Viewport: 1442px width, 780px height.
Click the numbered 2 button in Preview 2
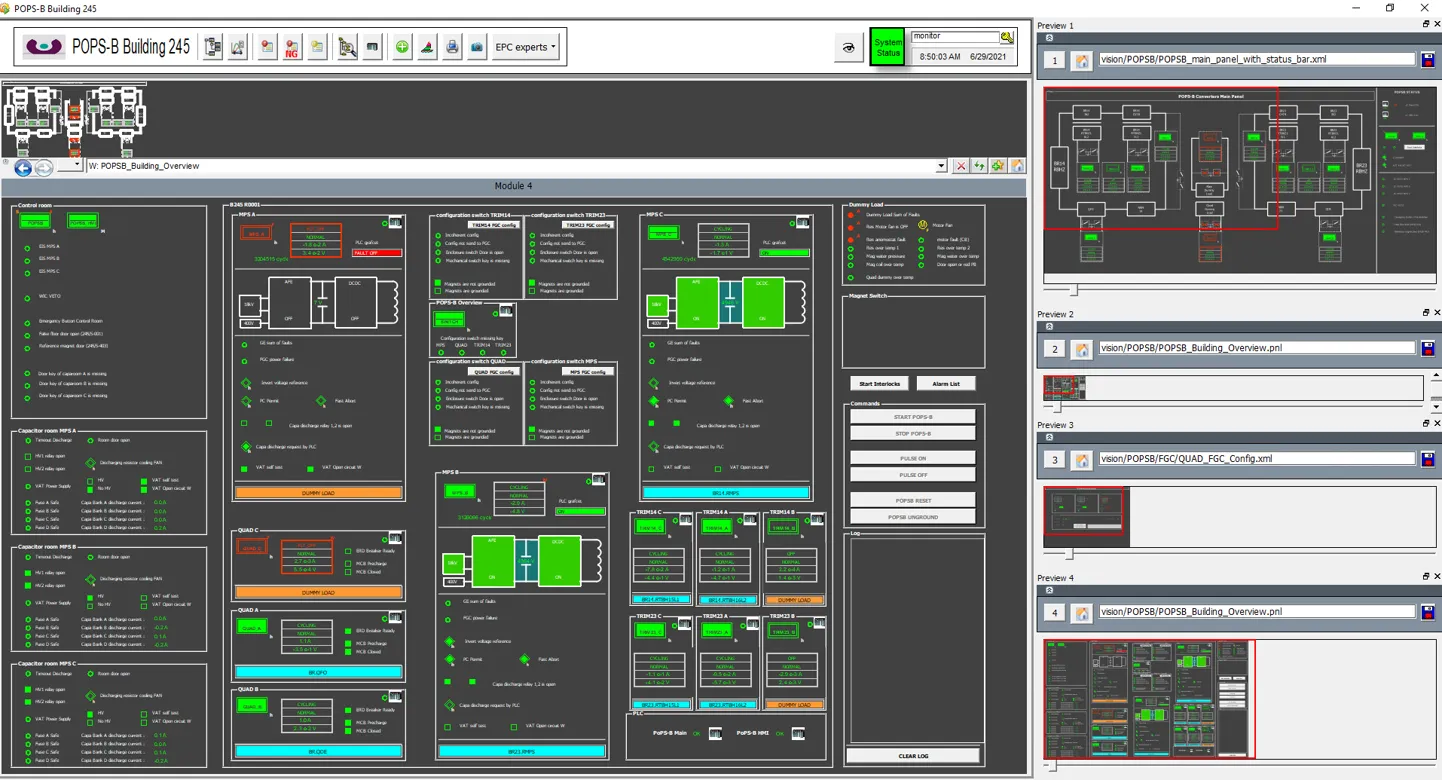[1054, 349]
